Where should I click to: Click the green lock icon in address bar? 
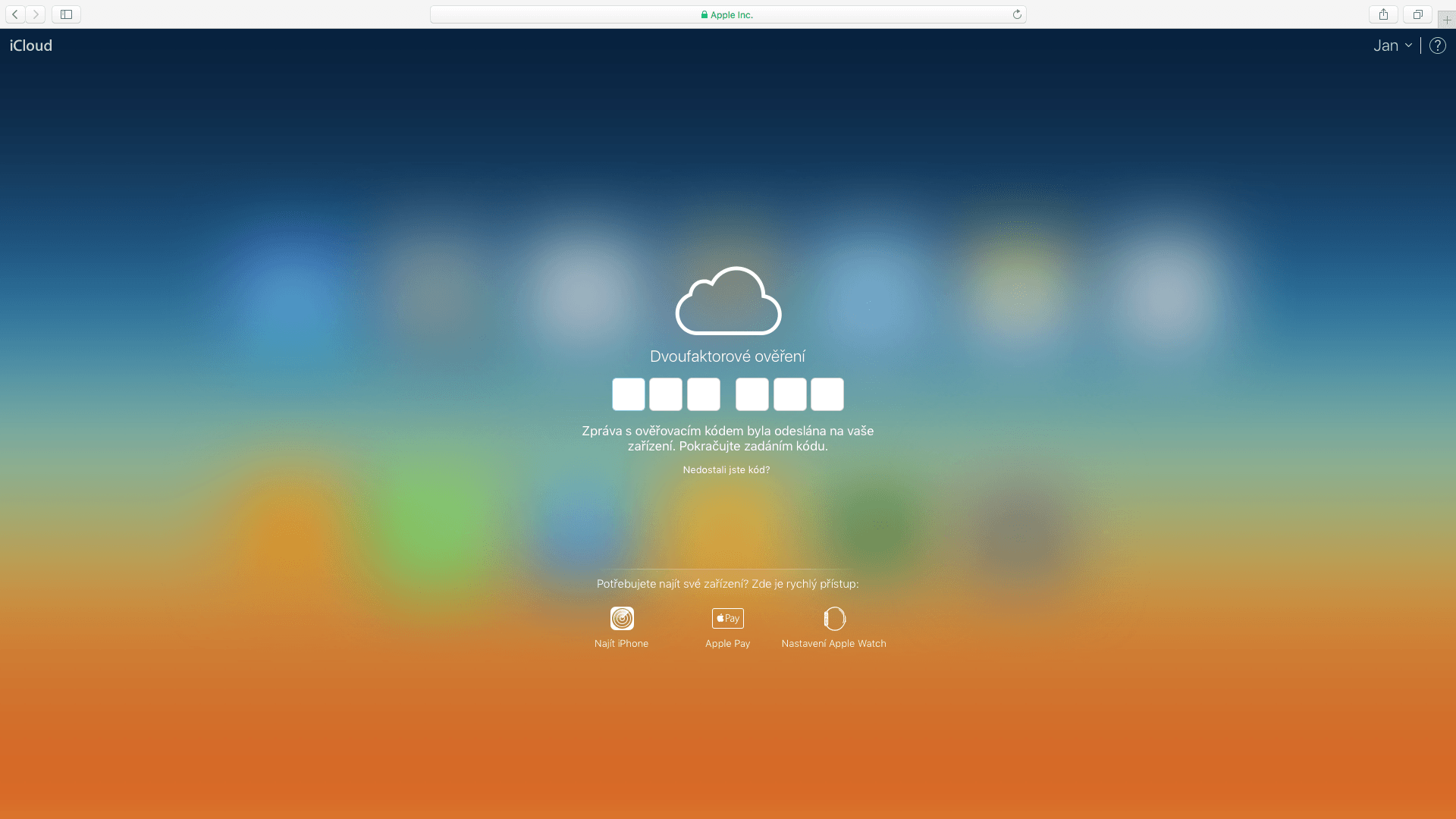click(704, 14)
